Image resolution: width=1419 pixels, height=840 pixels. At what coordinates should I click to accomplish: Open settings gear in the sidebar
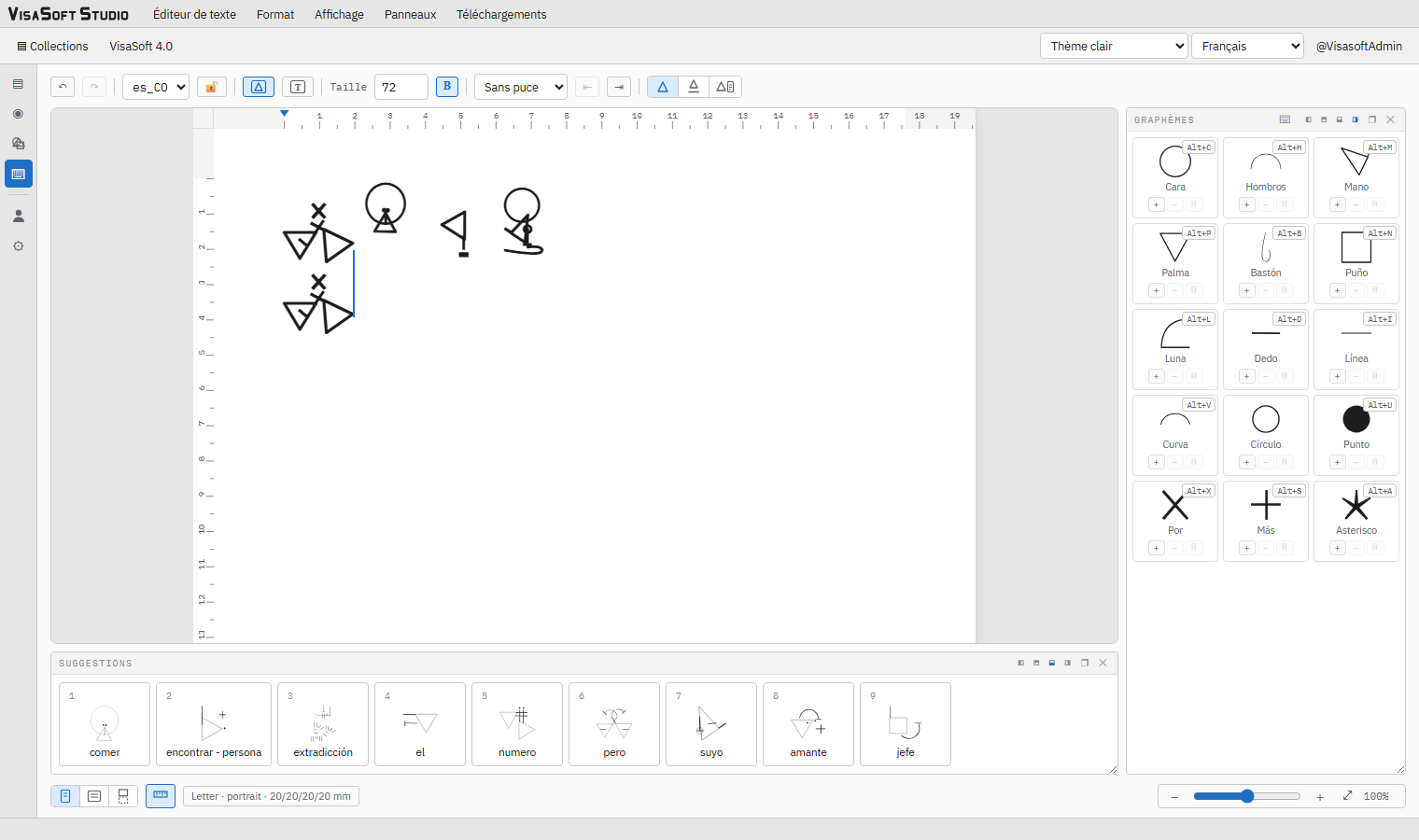(18, 246)
